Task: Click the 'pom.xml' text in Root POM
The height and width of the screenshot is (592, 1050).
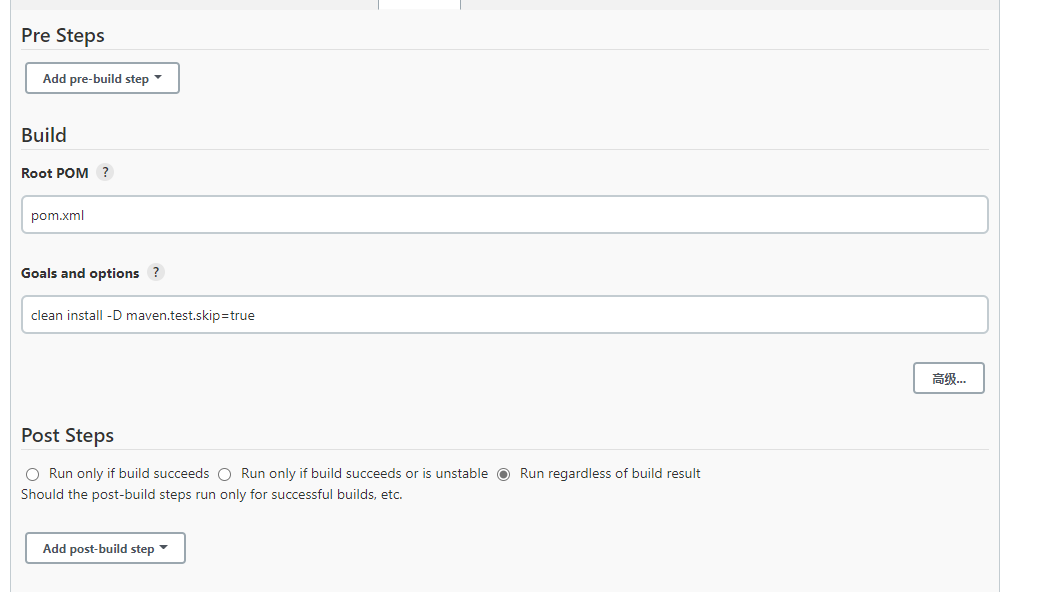Action: (x=58, y=215)
